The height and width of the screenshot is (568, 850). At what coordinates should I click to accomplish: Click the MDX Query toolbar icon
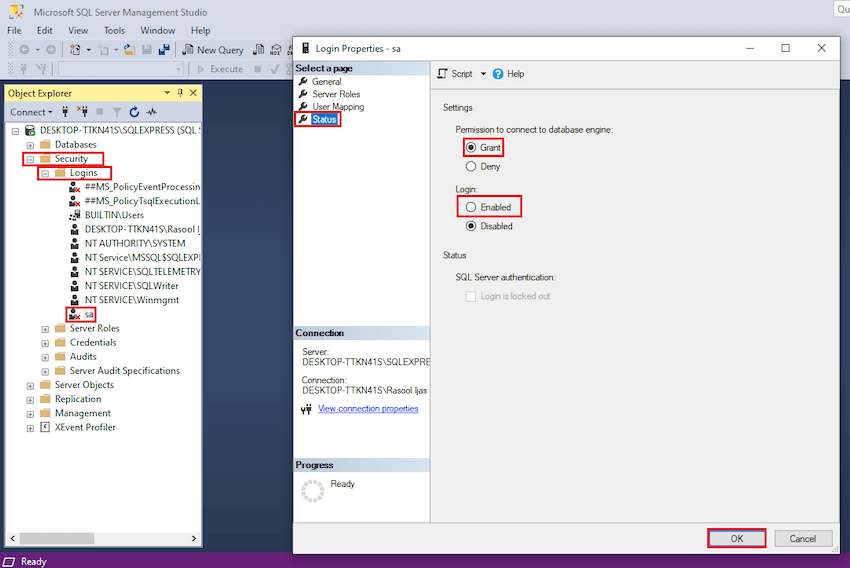click(x=276, y=50)
